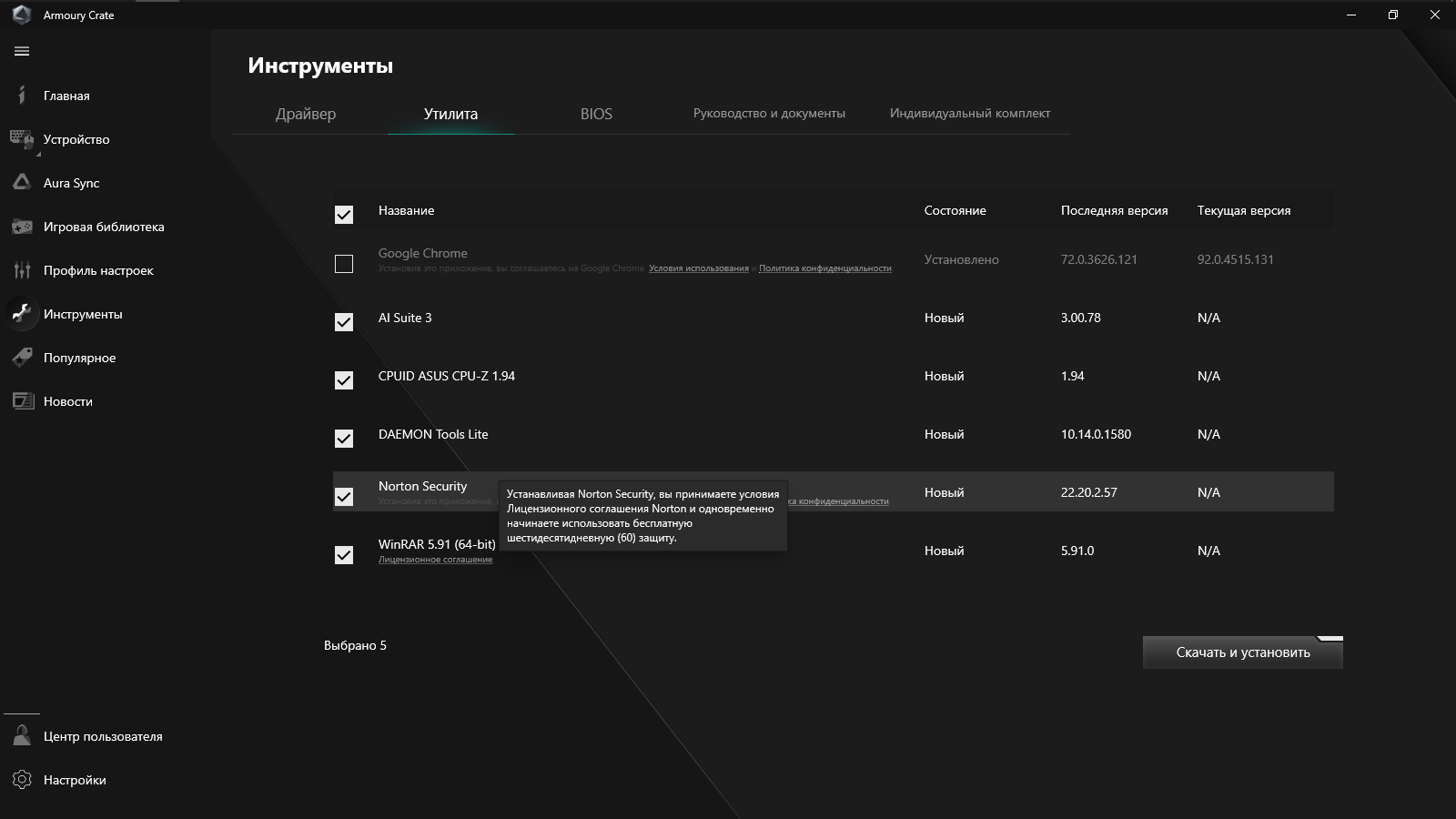Click the AI Suite 3 name

[x=405, y=318]
